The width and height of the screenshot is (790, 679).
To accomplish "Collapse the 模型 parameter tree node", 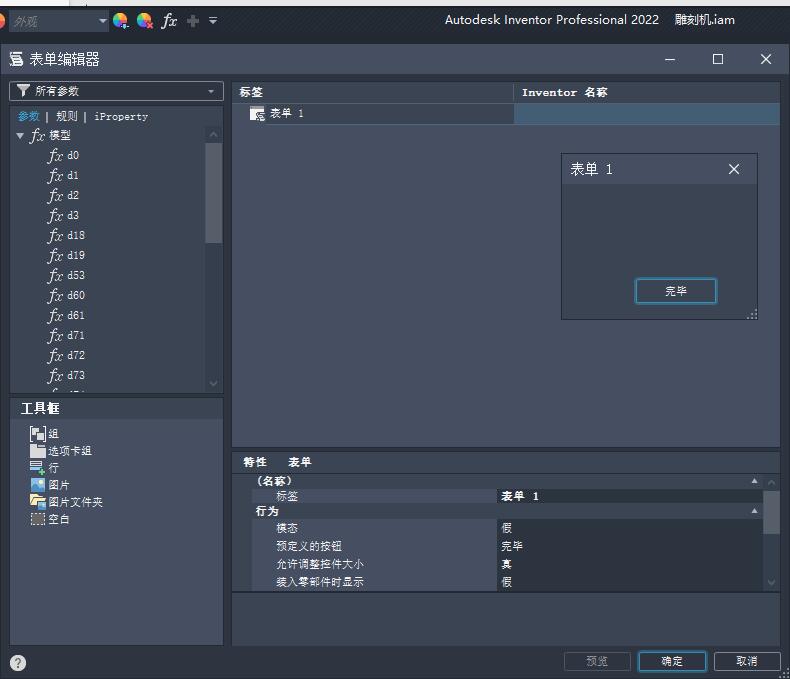I will pos(20,135).
